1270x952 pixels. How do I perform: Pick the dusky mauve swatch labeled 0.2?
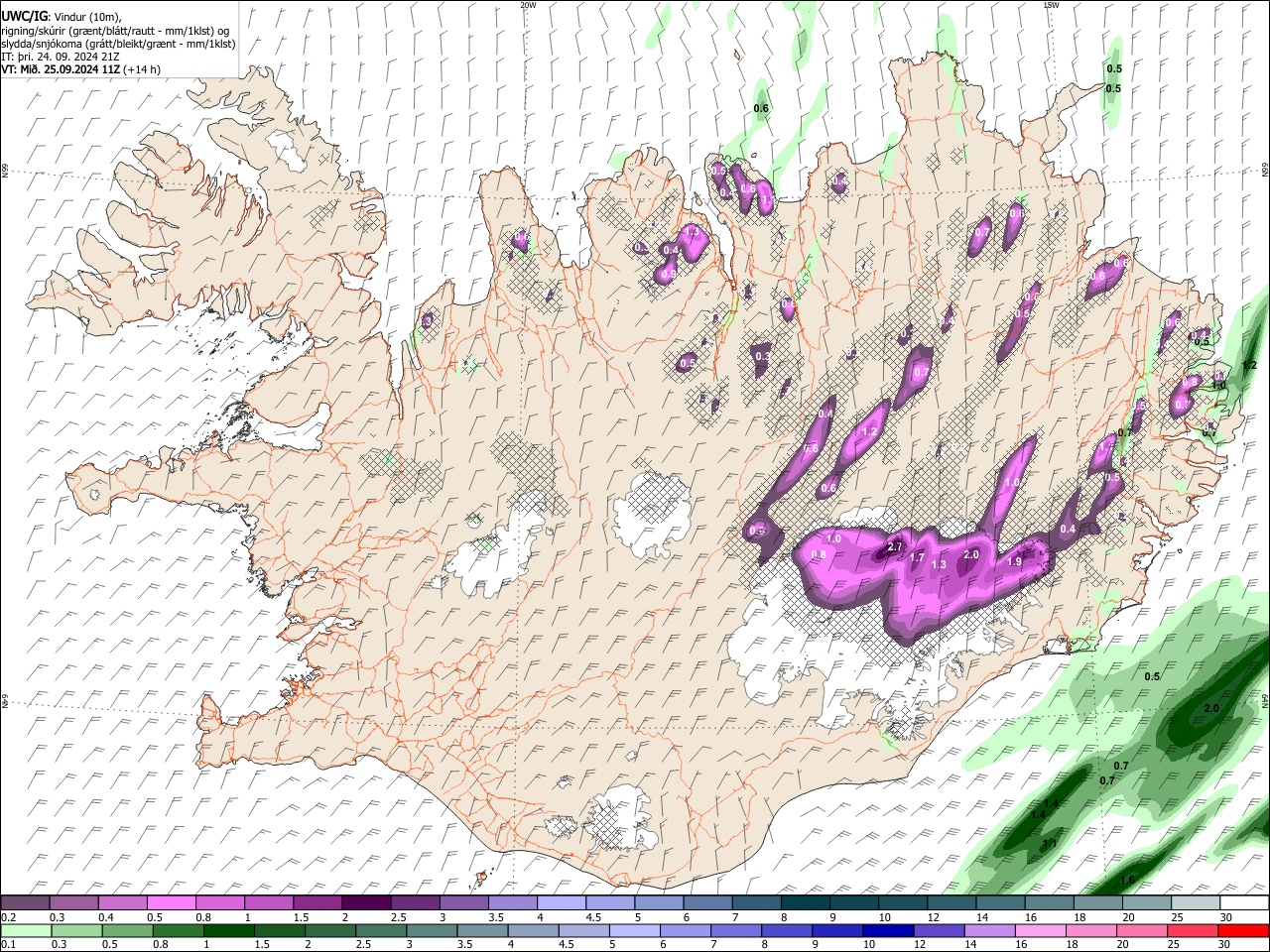(x=26, y=902)
